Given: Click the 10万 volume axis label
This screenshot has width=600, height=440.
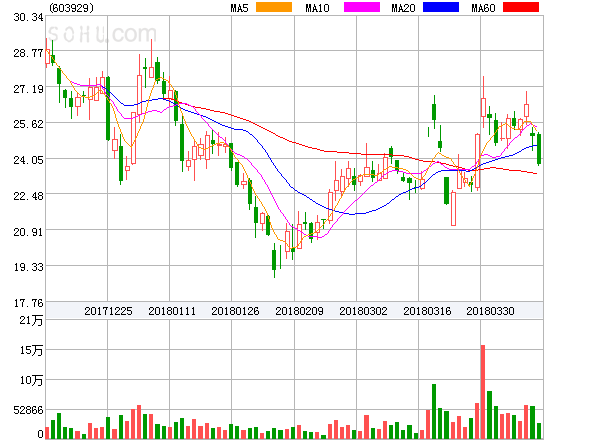Looking at the screenshot, I should pyautogui.click(x=31, y=380).
